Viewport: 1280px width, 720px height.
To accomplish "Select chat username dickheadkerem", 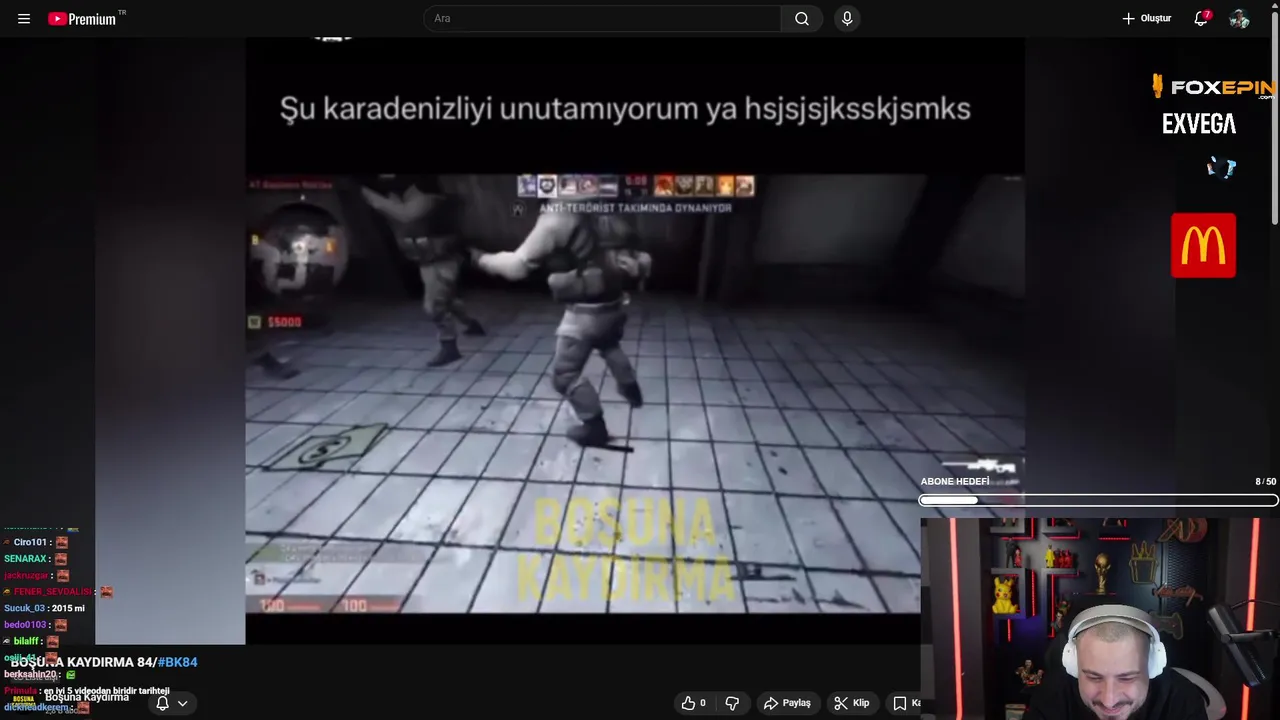I will coord(36,708).
